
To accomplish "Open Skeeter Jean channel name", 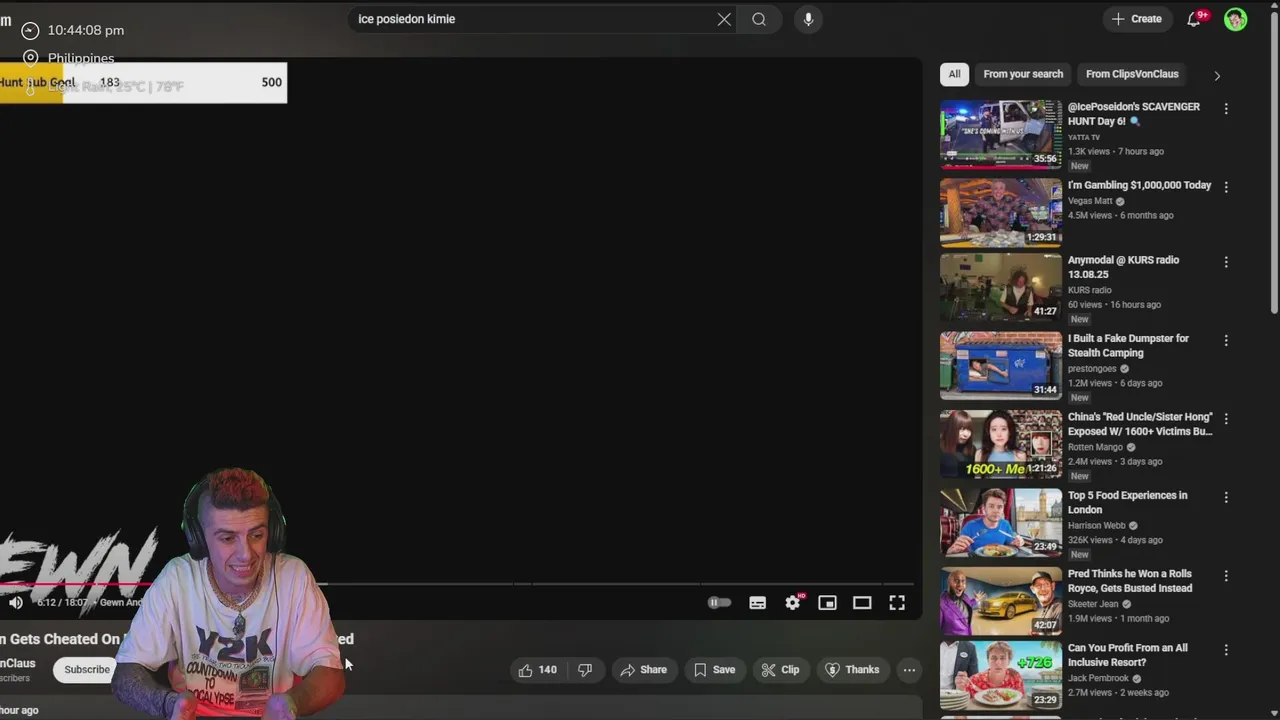I will pyautogui.click(x=1093, y=604).
